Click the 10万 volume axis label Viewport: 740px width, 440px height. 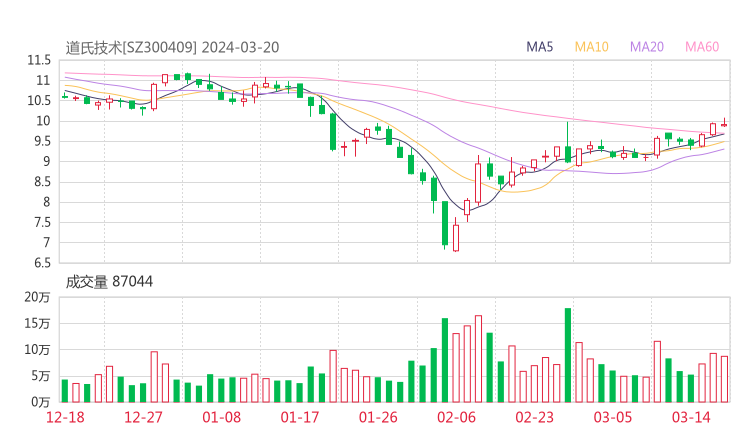[37, 350]
